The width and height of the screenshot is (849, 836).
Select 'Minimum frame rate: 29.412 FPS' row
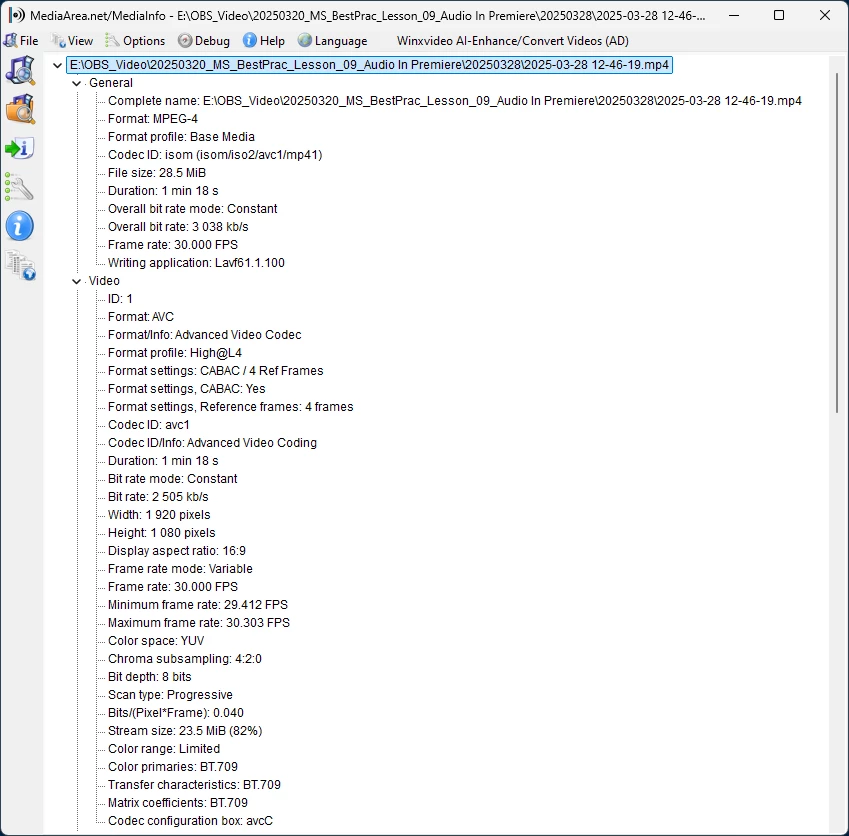(198, 605)
